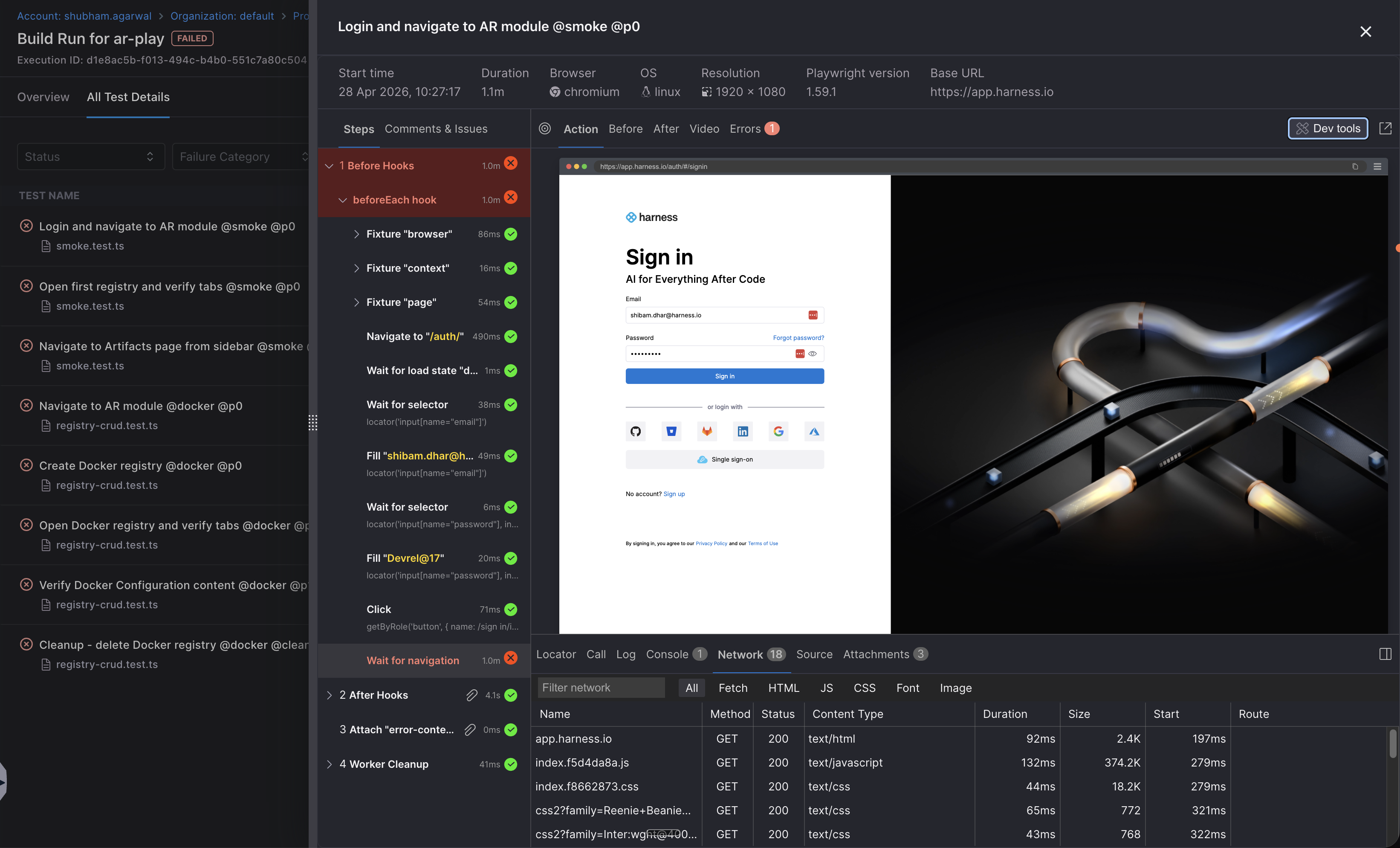Click the drag handle between panels
This screenshot has width=1400, height=848.
click(x=312, y=422)
